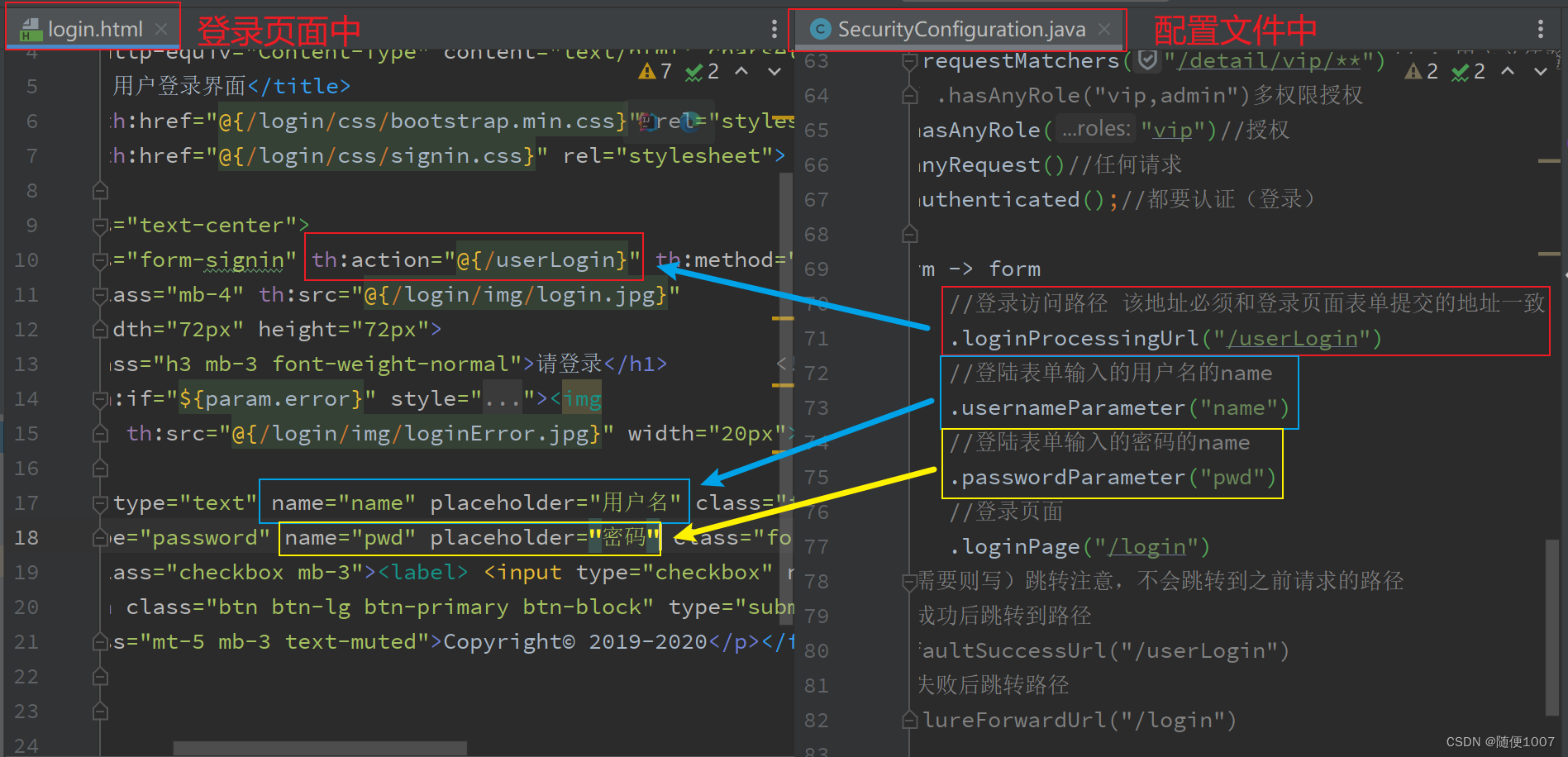
Task: Click the 2 weak-warnings check in login.html
Action: tap(703, 72)
